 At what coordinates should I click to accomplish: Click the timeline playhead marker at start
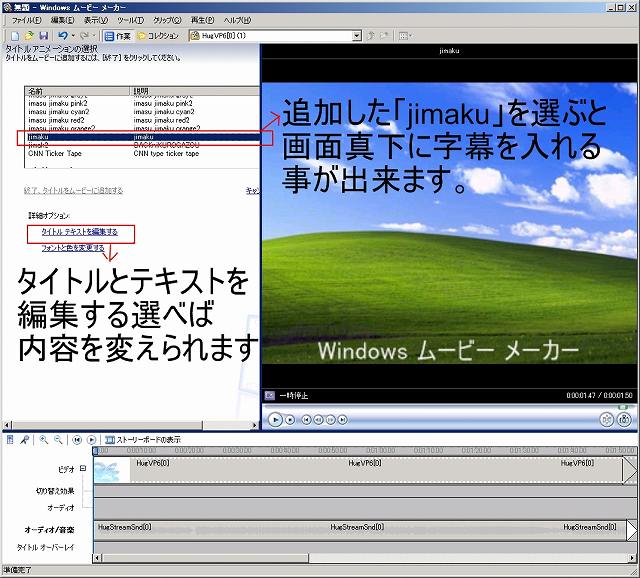(96, 451)
